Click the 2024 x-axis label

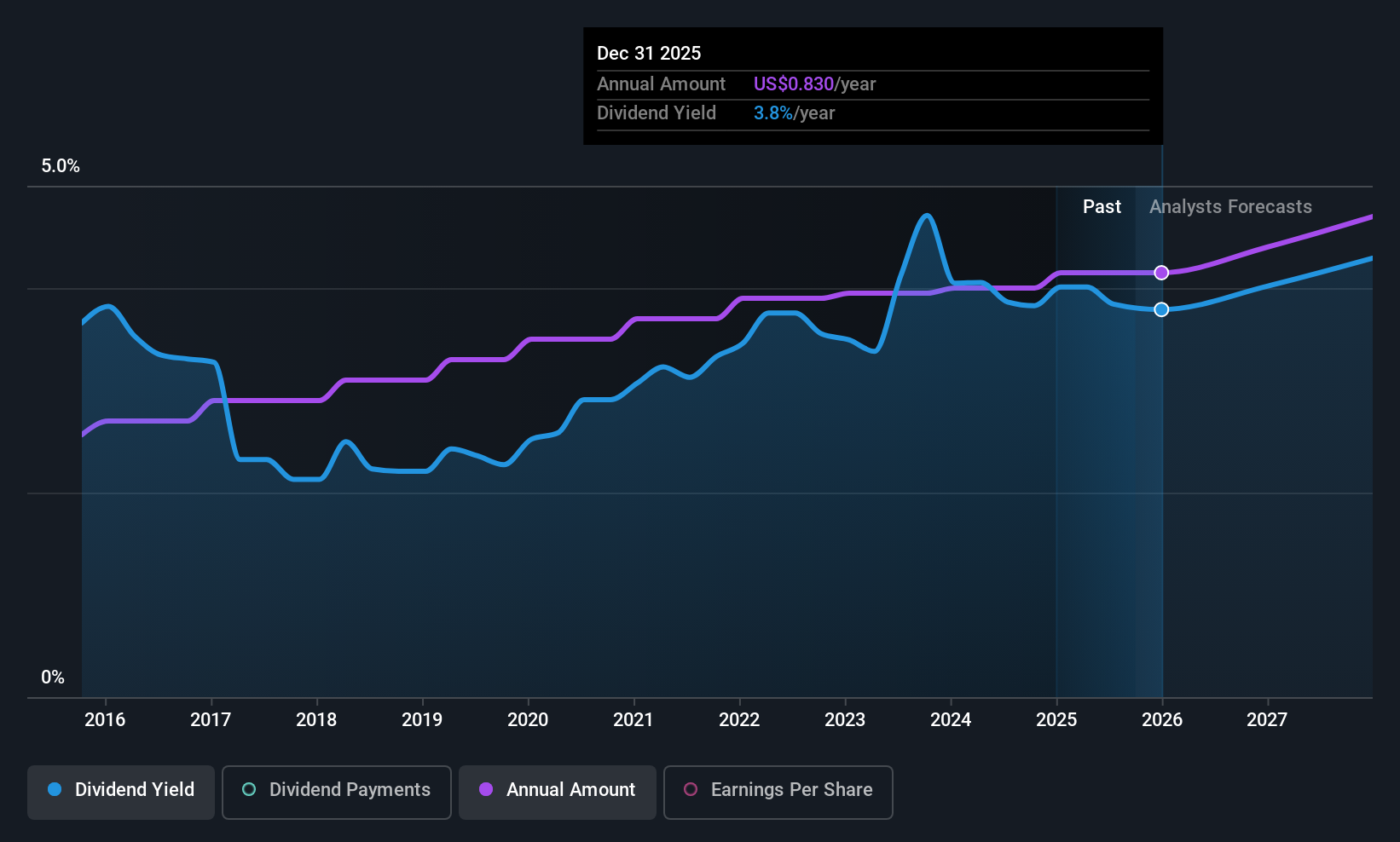click(x=951, y=719)
